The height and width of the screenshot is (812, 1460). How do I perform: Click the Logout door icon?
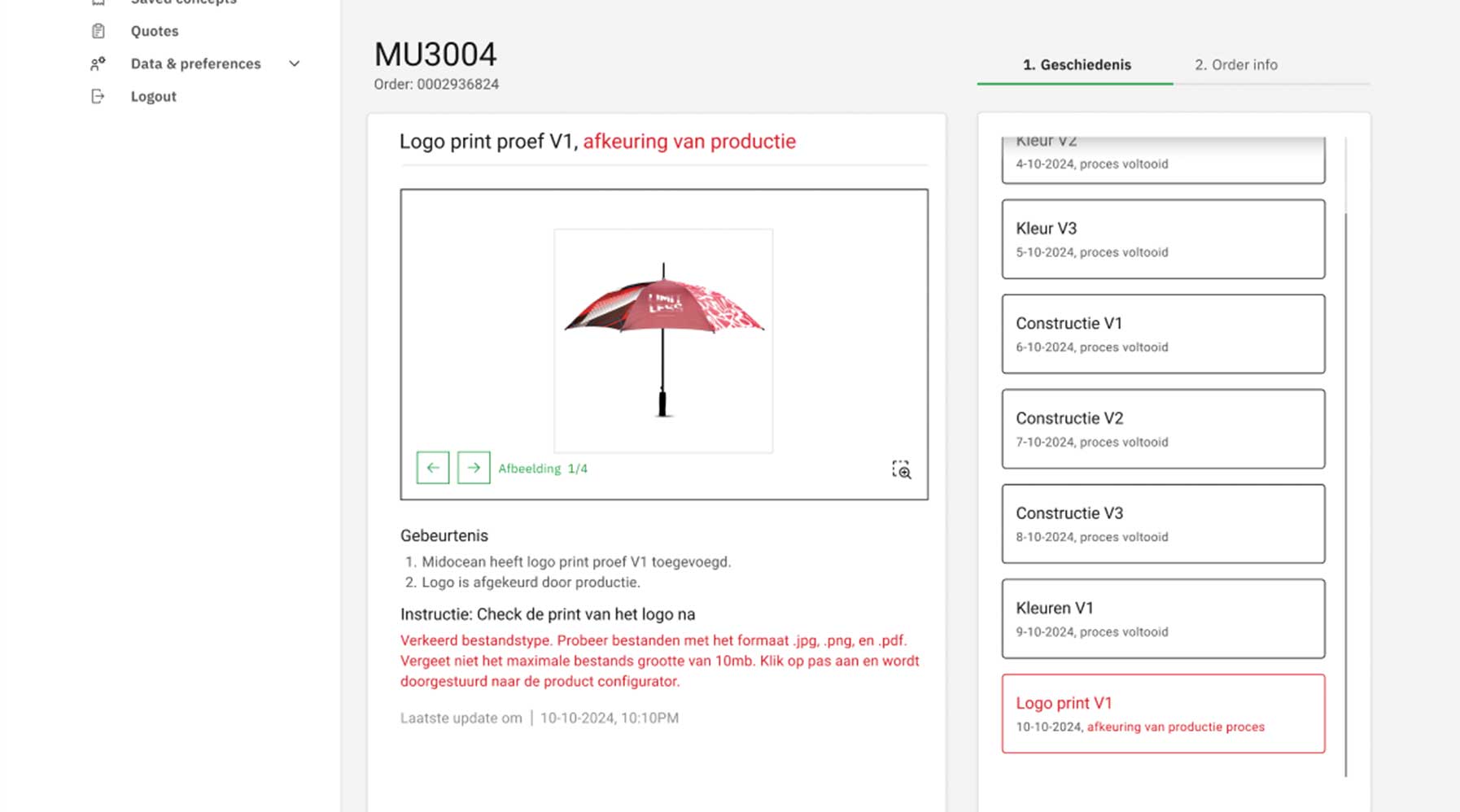(98, 96)
